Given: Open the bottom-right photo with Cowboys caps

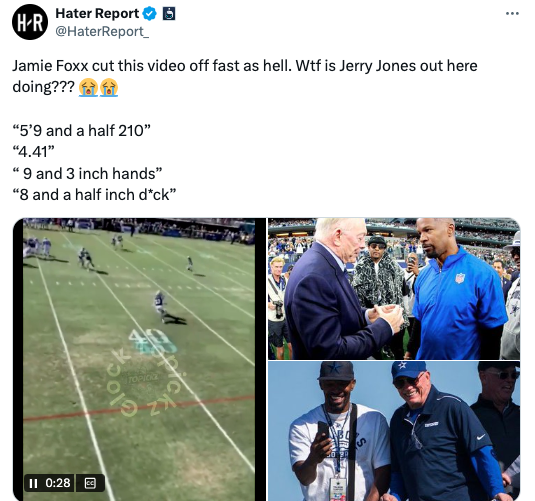Looking at the screenshot, I should [x=394, y=431].
